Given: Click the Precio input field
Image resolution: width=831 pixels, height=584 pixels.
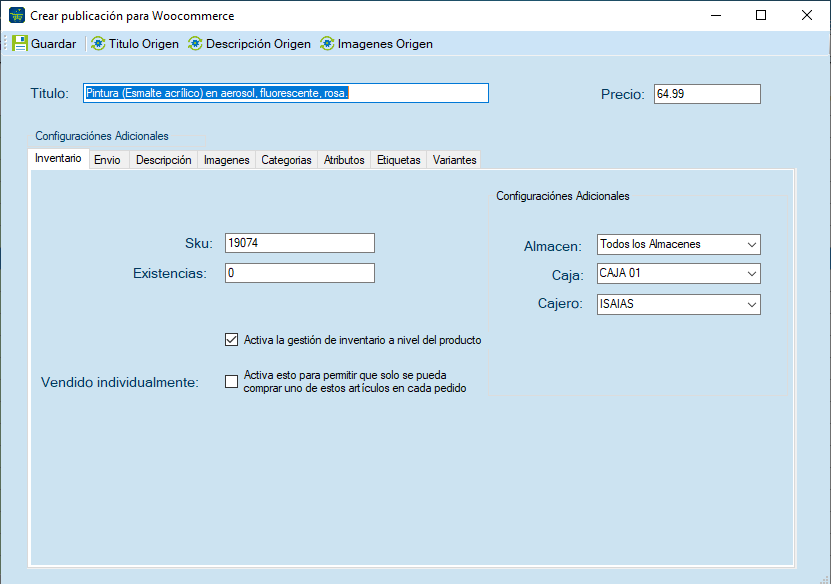Looking at the screenshot, I should click(x=707, y=94).
